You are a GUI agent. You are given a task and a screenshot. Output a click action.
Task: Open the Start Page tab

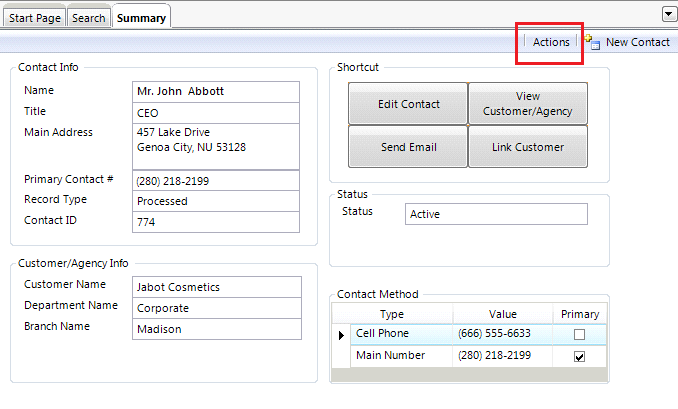35,18
